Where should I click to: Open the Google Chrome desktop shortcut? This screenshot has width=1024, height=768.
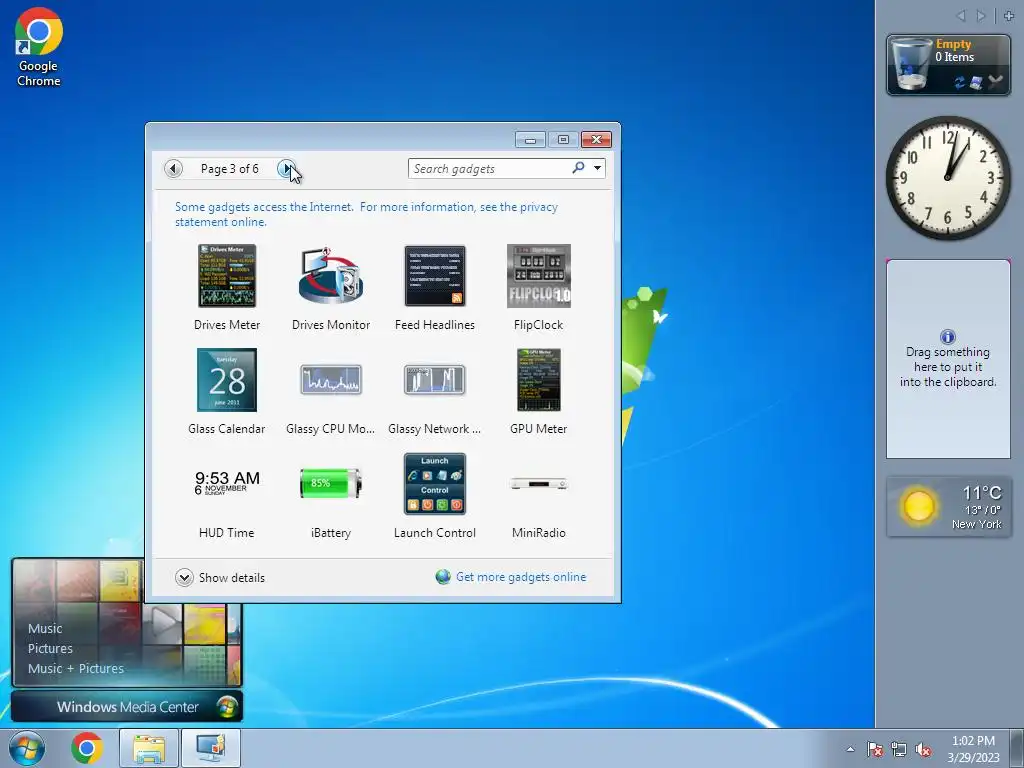pos(39,48)
